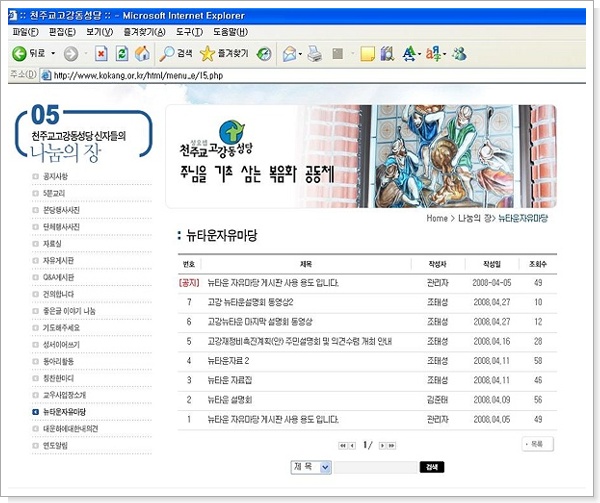The height and width of the screenshot is (503, 600).
Task: Open '좋은글 이야기 나눔' in the sidebar
Action: point(69,311)
